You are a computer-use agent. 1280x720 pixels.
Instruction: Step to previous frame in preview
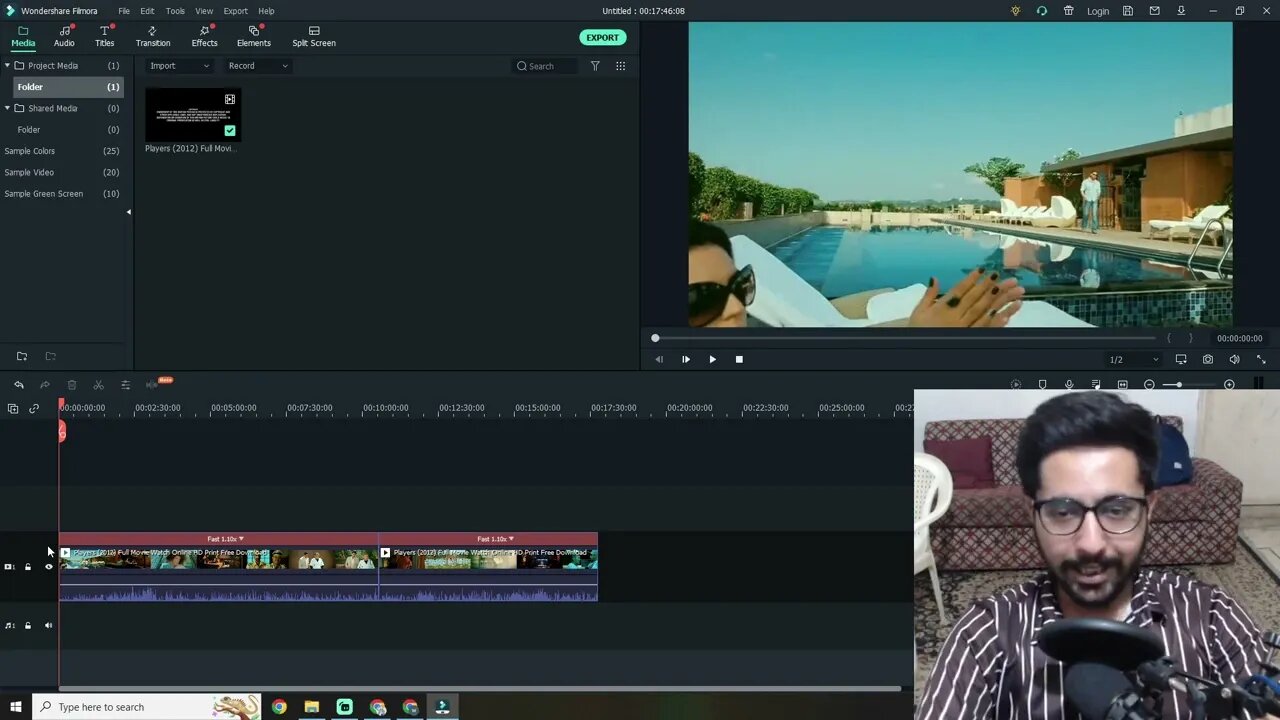click(x=659, y=359)
